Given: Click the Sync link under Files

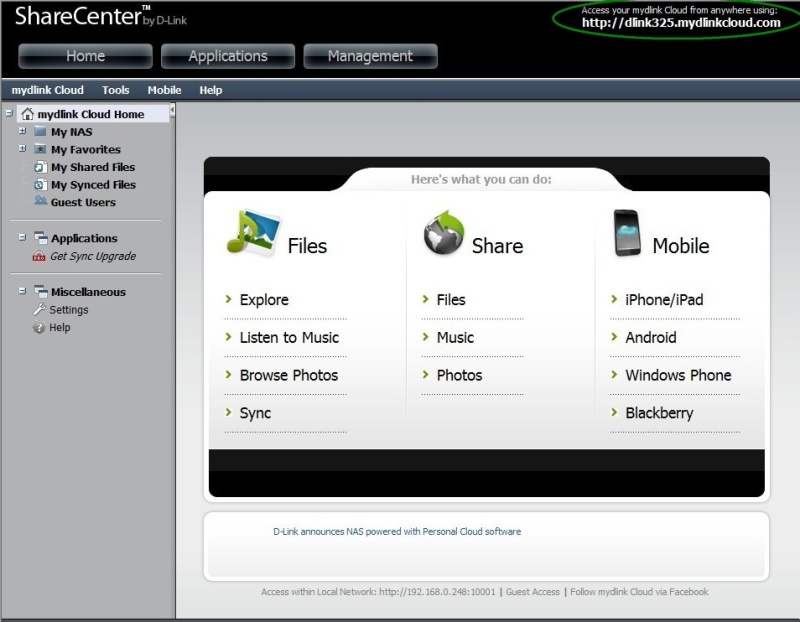Looking at the screenshot, I should click(x=255, y=413).
